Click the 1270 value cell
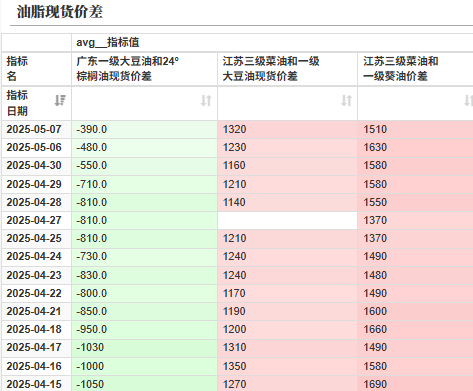This screenshot has width=473, height=391. tap(287, 384)
